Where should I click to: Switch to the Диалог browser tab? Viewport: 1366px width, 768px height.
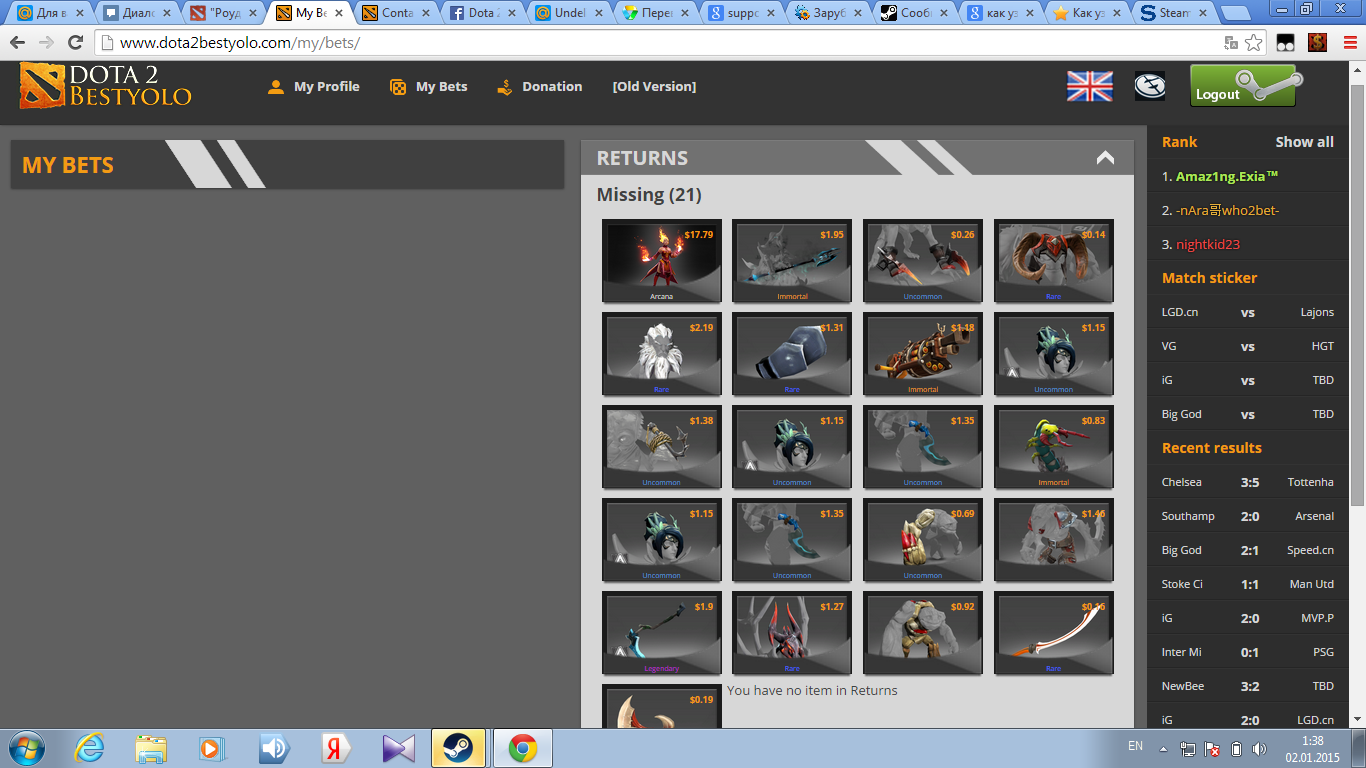click(x=138, y=14)
